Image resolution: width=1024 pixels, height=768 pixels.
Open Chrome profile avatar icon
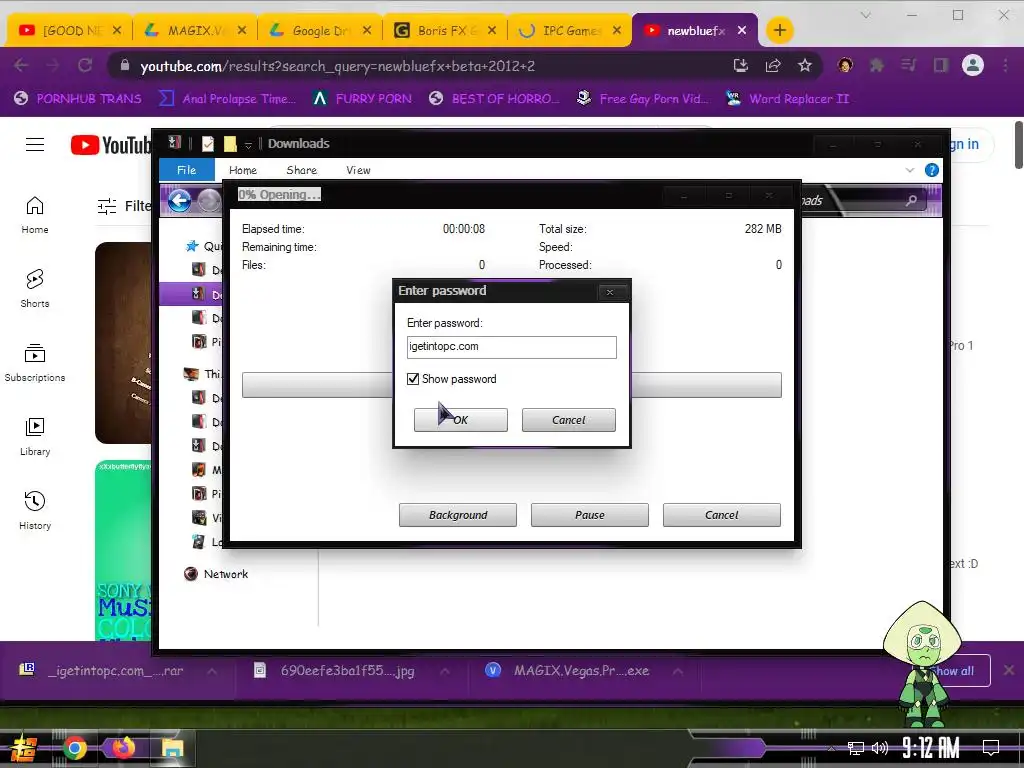[972, 65]
